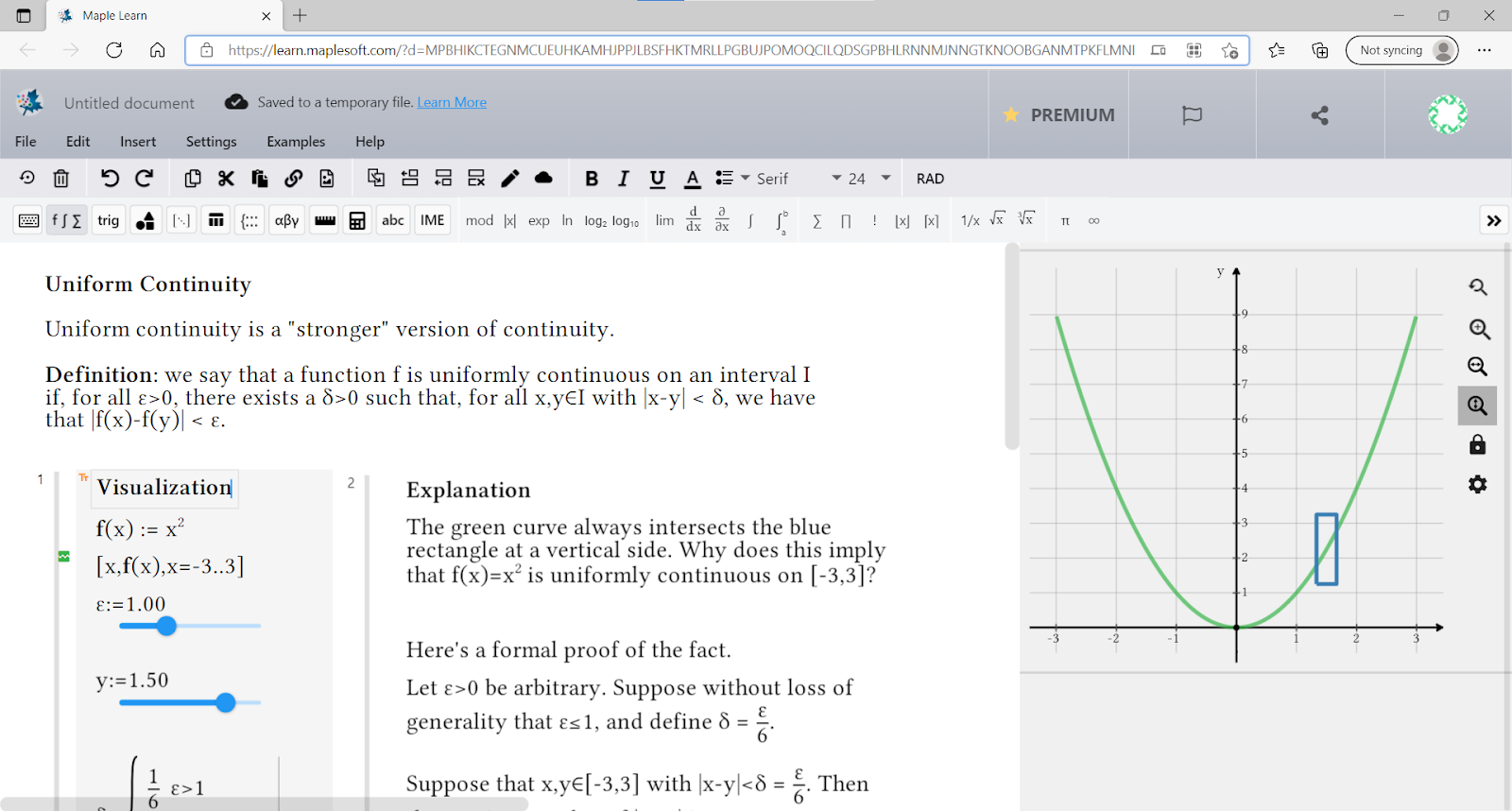Open the Help menu
1512x811 pixels.
369,141
